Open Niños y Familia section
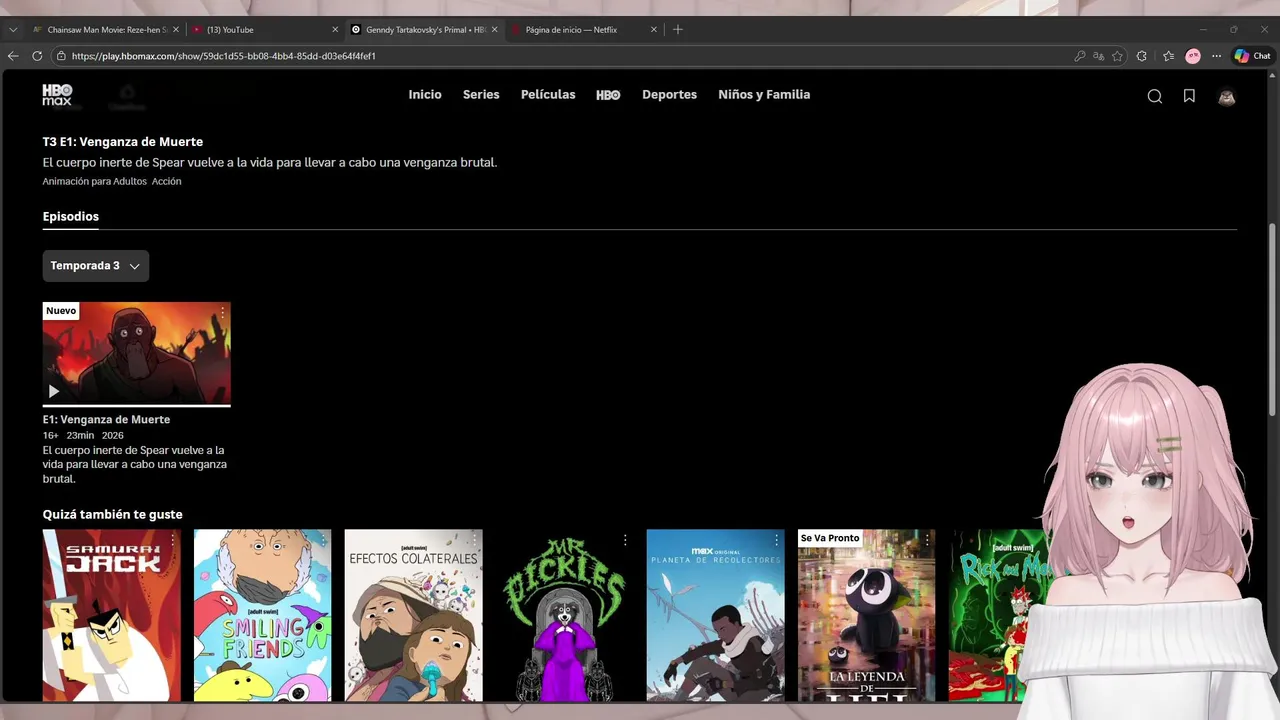Image resolution: width=1280 pixels, height=720 pixels. (x=764, y=95)
